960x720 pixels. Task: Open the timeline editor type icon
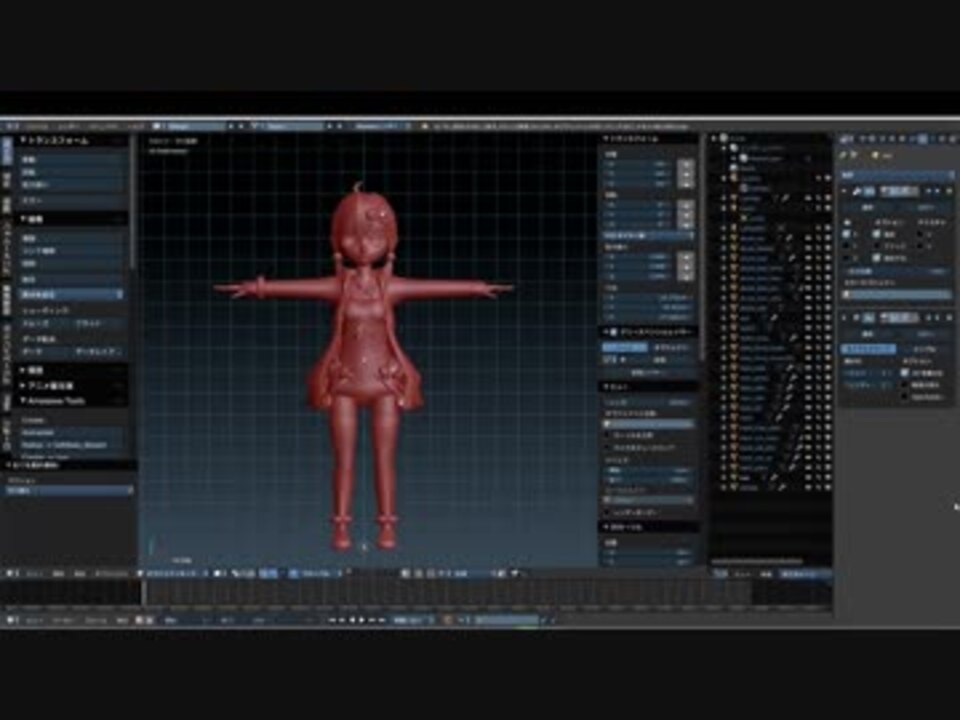pos(11,620)
